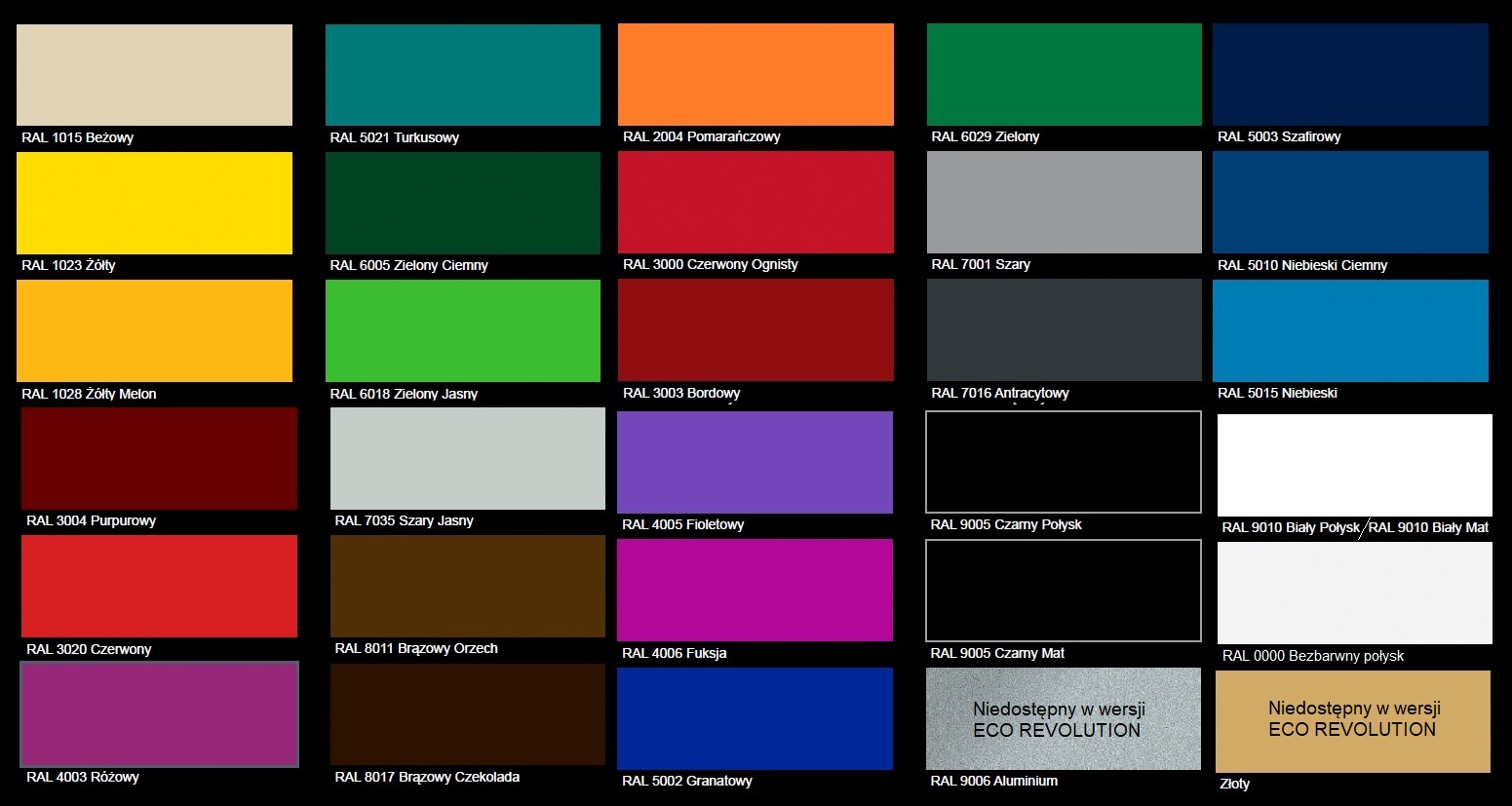Click the 'RAL 9010 Biały Połysk' label
The height and width of the screenshot is (806, 1512).
coord(1291,527)
